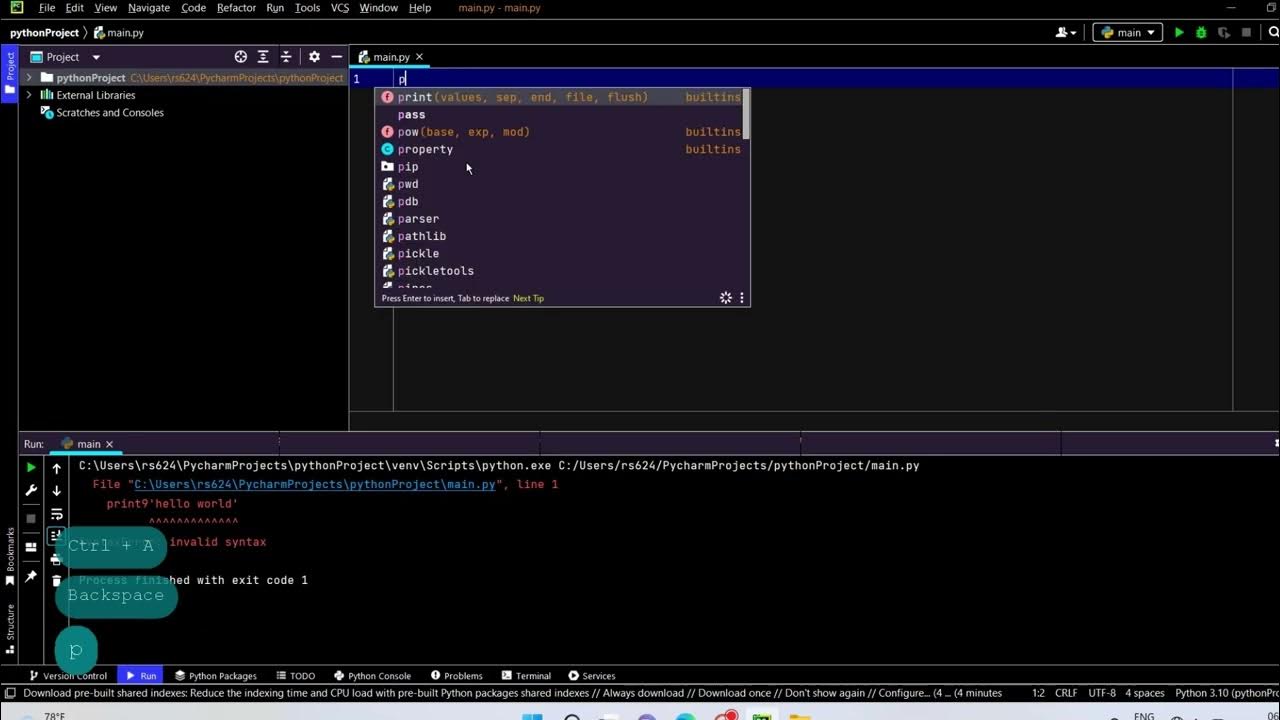Click the sun-shaped icon in the completion popup footer
The image size is (1280, 720).
pyautogui.click(x=726, y=298)
